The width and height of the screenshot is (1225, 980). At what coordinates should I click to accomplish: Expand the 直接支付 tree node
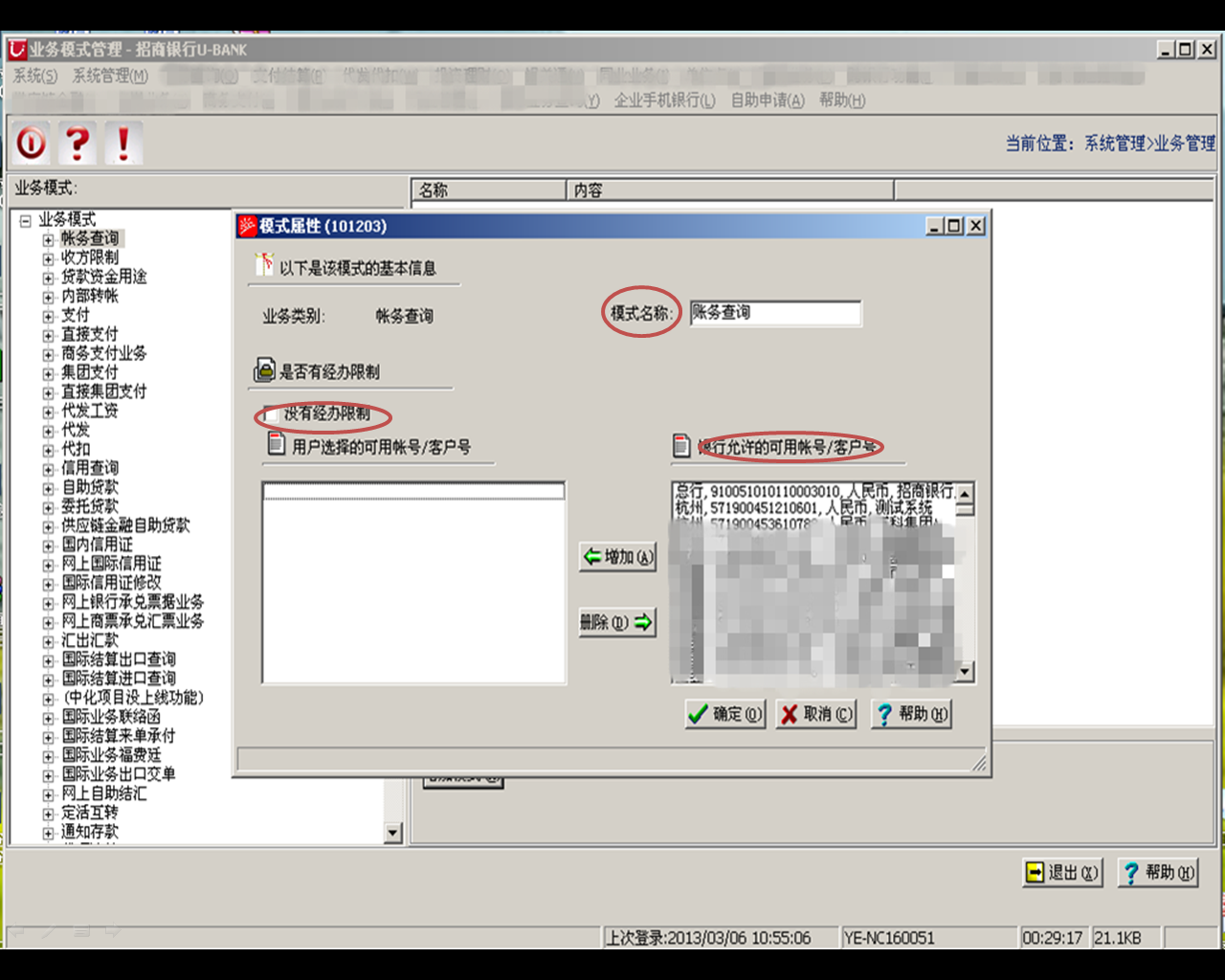(48, 335)
